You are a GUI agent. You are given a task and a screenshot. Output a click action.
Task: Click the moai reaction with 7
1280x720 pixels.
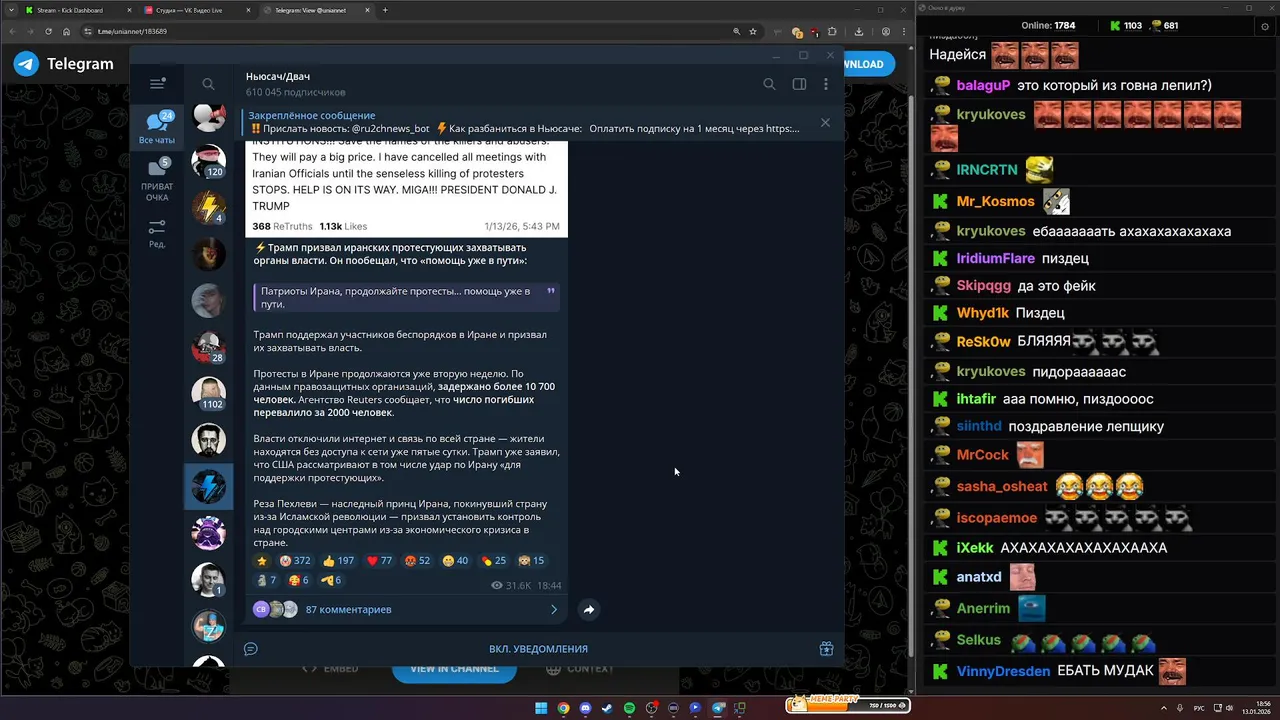(266, 580)
